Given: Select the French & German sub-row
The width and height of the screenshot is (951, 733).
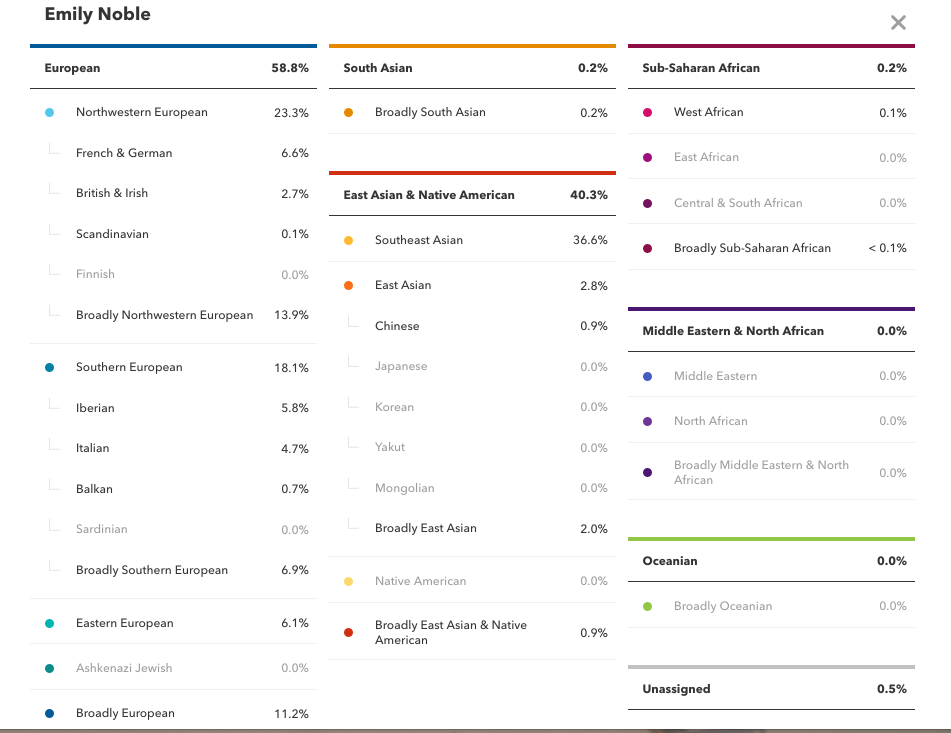Looking at the screenshot, I should pos(124,153).
